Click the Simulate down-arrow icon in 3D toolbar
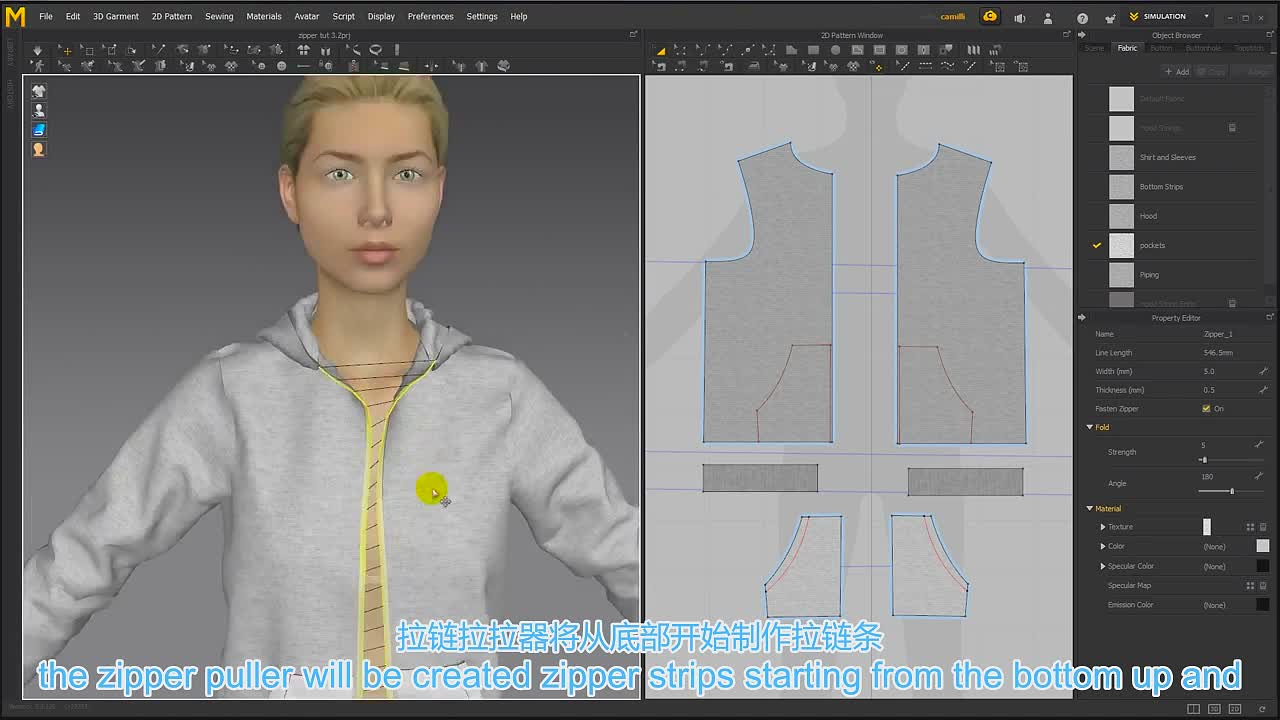Screen dimensions: 1280x720 (37, 50)
